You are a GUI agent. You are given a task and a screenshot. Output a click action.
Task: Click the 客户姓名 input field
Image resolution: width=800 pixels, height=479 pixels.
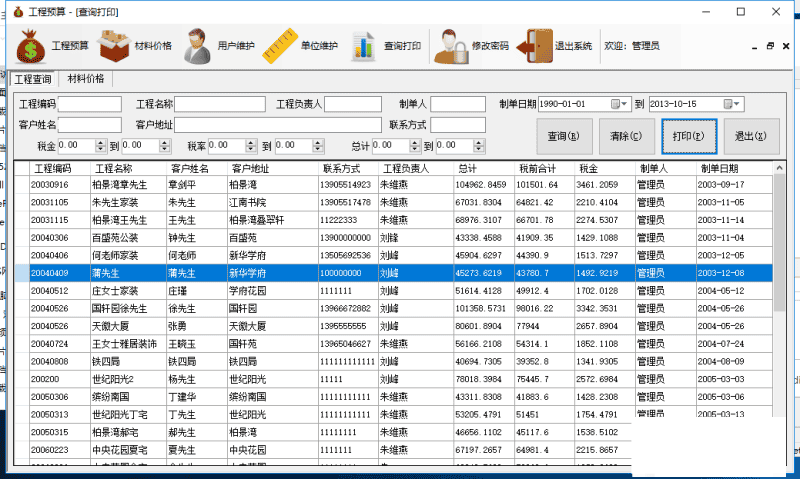[x=90, y=125]
